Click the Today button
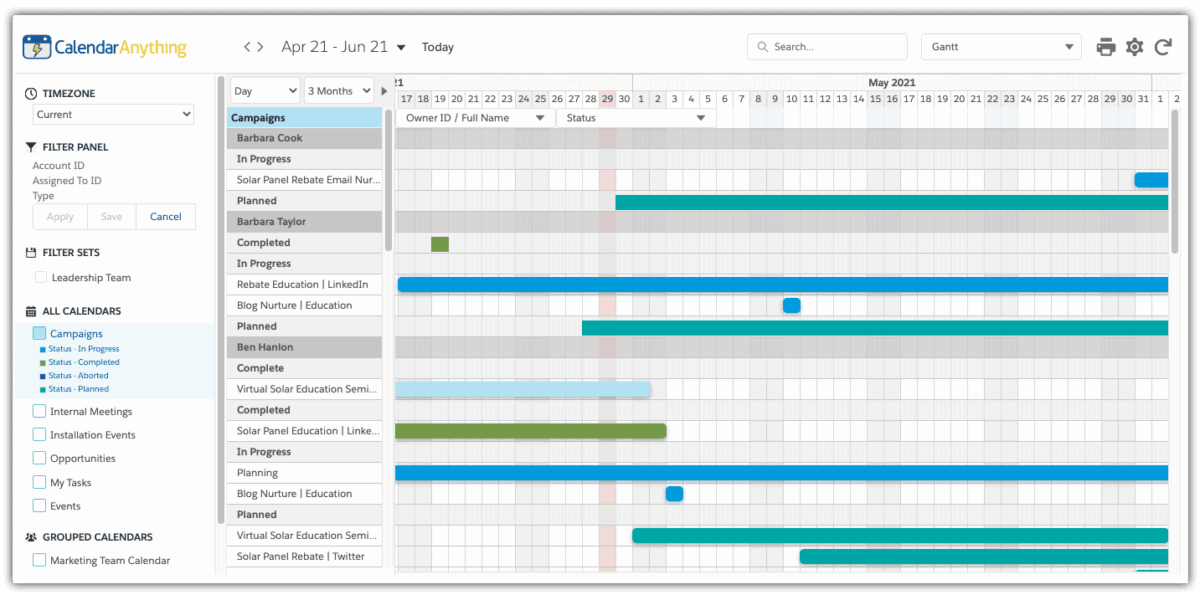Viewport: 1200px width, 595px height. click(x=438, y=46)
